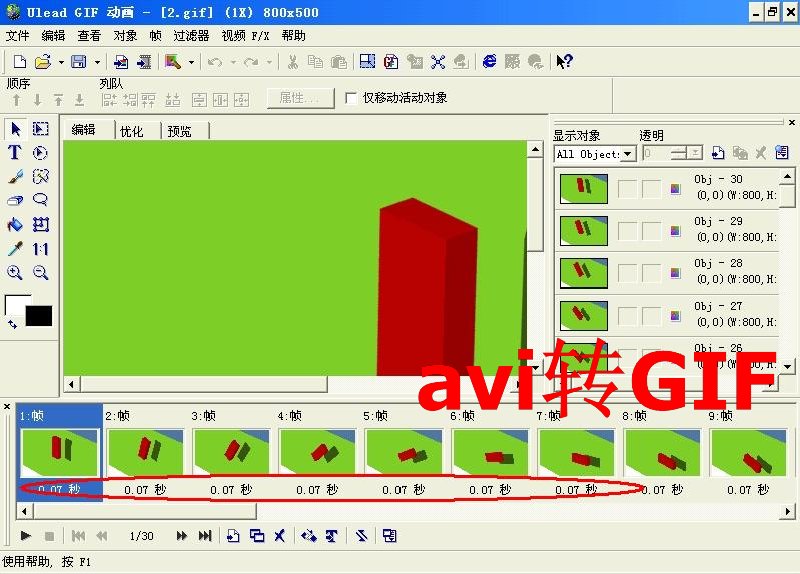Click the Redo arrow icon

(x=251, y=62)
